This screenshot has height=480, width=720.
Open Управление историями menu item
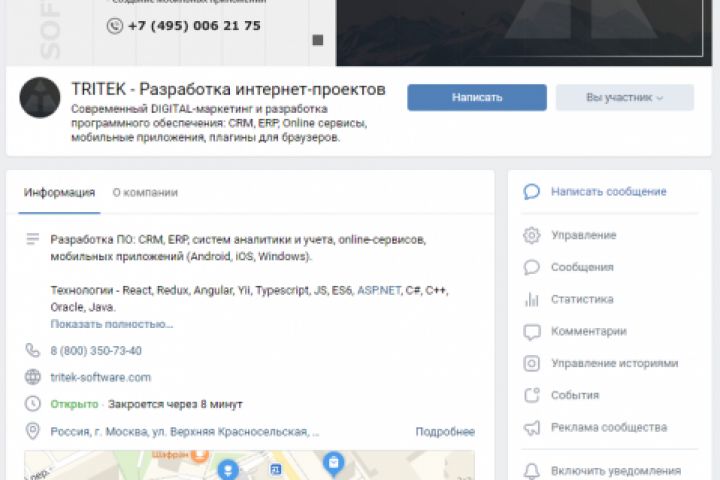pyautogui.click(x=614, y=363)
